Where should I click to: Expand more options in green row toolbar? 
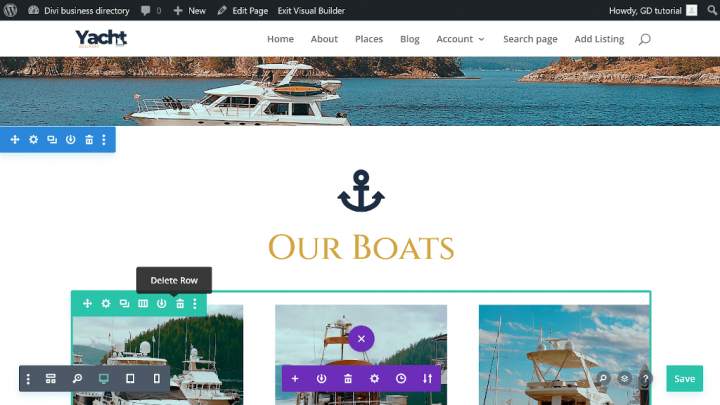pos(195,304)
